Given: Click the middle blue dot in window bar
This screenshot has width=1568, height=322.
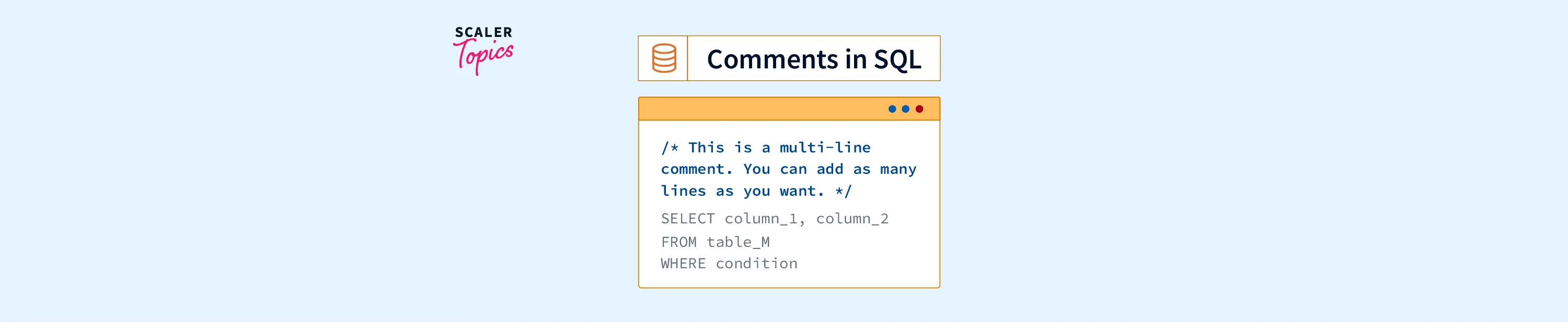Looking at the screenshot, I should click(x=906, y=110).
